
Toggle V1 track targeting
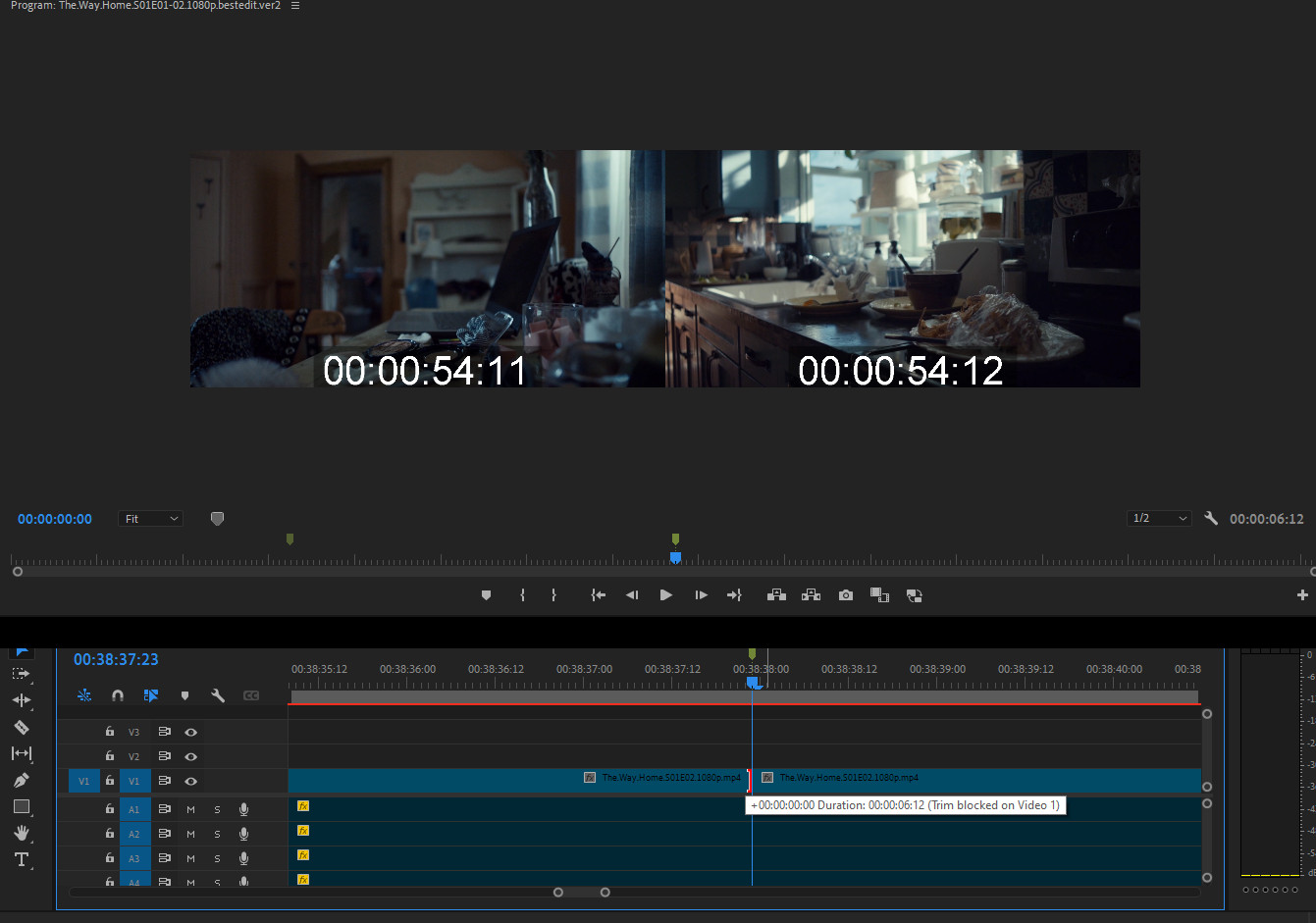(x=134, y=781)
